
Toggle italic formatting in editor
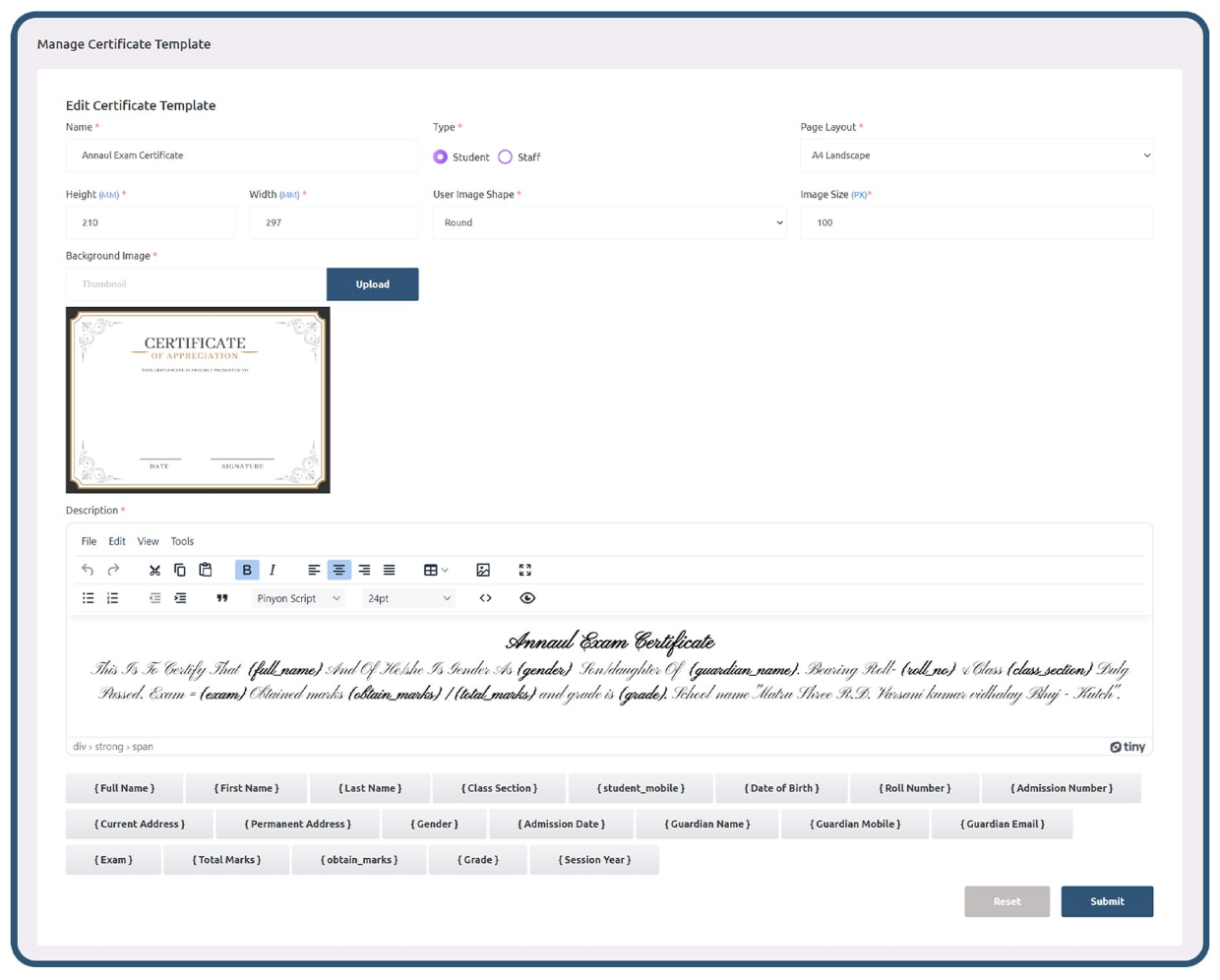[x=273, y=570]
